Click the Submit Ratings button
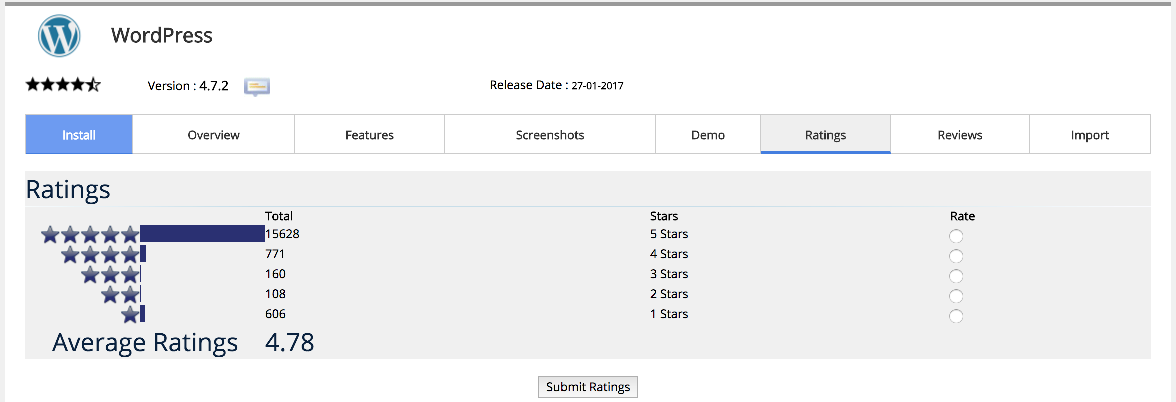Image resolution: width=1176 pixels, height=402 pixels. (x=588, y=387)
